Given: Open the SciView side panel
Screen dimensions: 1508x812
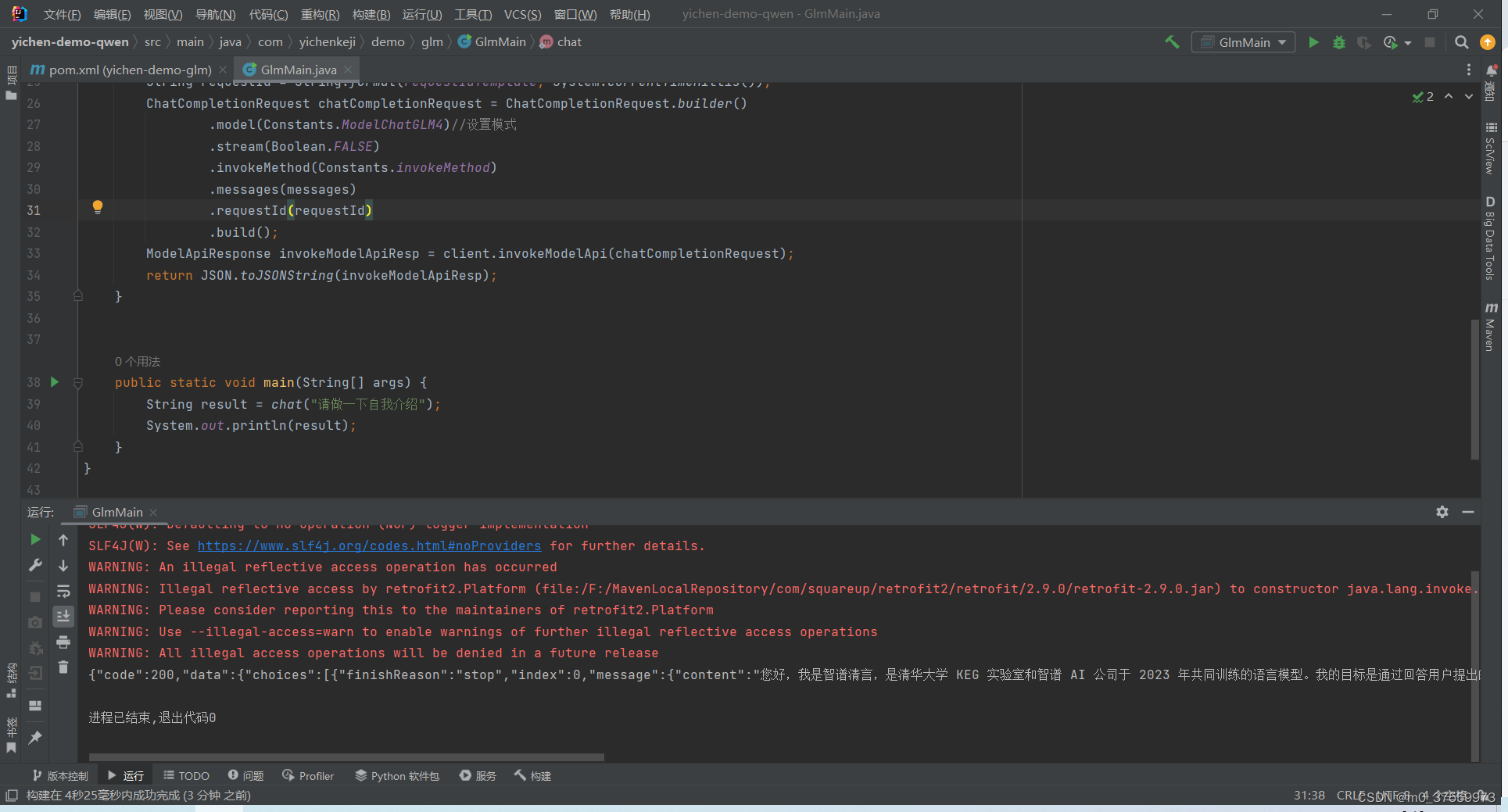Looking at the screenshot, I should 1490,148.
